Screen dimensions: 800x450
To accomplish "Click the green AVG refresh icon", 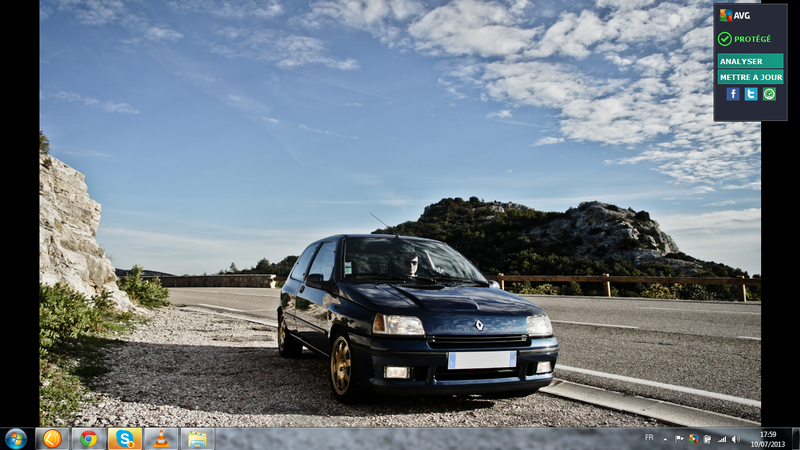I will point(769,94).
